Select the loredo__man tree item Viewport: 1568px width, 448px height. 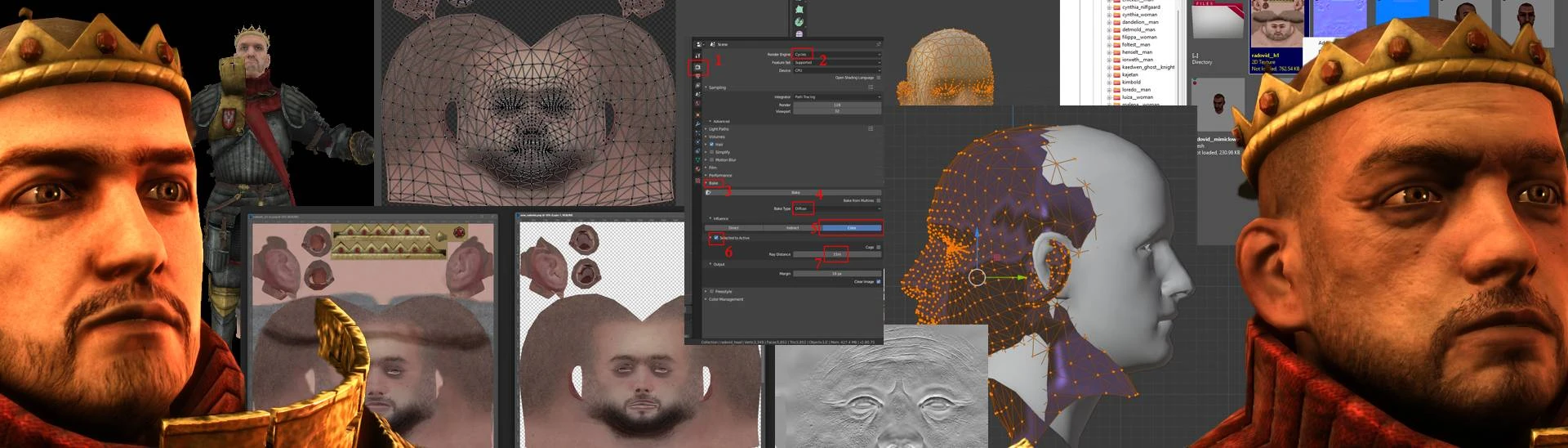[1136, 89]
